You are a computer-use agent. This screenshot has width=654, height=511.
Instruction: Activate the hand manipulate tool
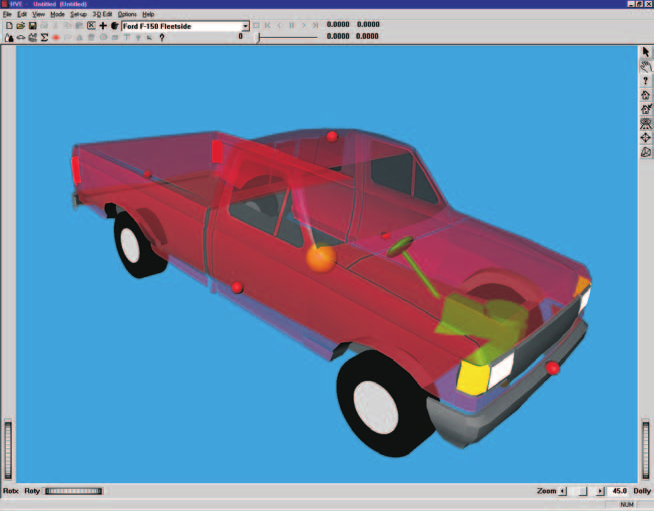click(x=646, y=66)
